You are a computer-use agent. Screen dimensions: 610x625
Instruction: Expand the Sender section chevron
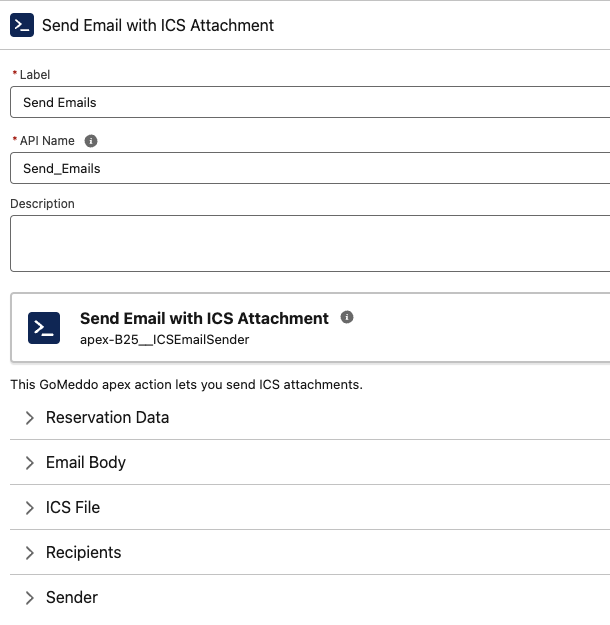point(29,598)
